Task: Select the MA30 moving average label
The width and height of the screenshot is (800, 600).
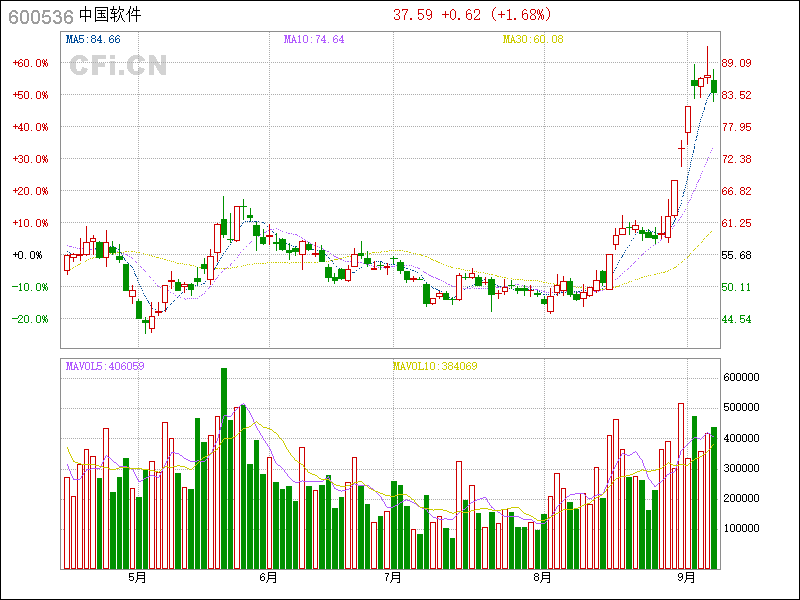Action: coord(532,39)
